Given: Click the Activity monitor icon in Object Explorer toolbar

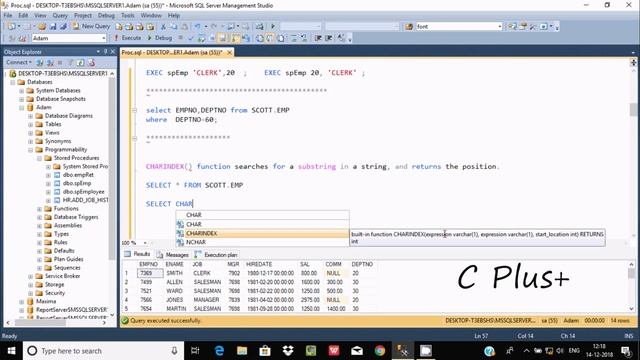Looking at the screenshot, I should (x=91, y=62).
